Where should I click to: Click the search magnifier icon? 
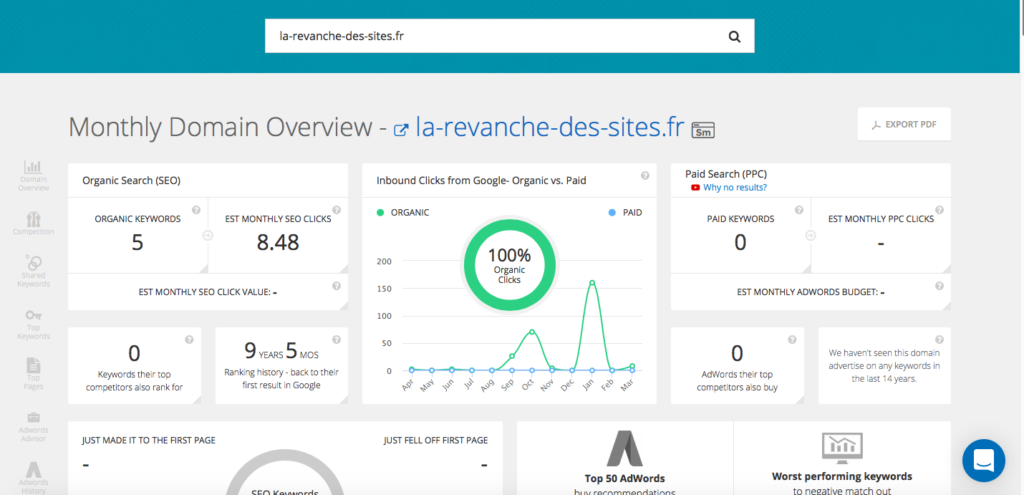[735, 37]
